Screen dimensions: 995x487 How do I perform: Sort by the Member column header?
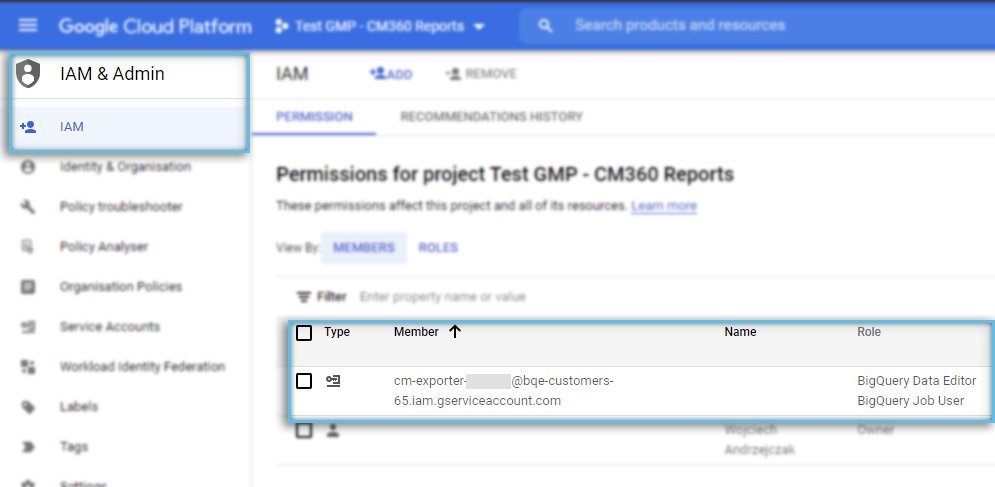(416, 331)
